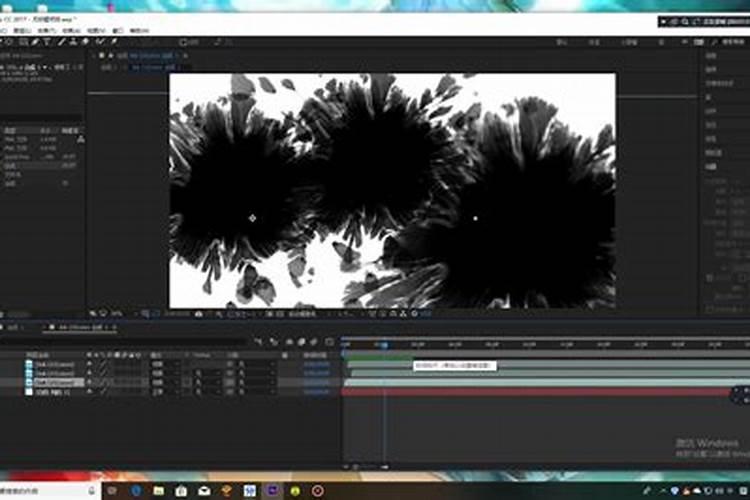The width and height of the screenshot is (750, 500).
Task: Open the track matte dropdown of the bottom solid layer
Action: click(207, 391)
